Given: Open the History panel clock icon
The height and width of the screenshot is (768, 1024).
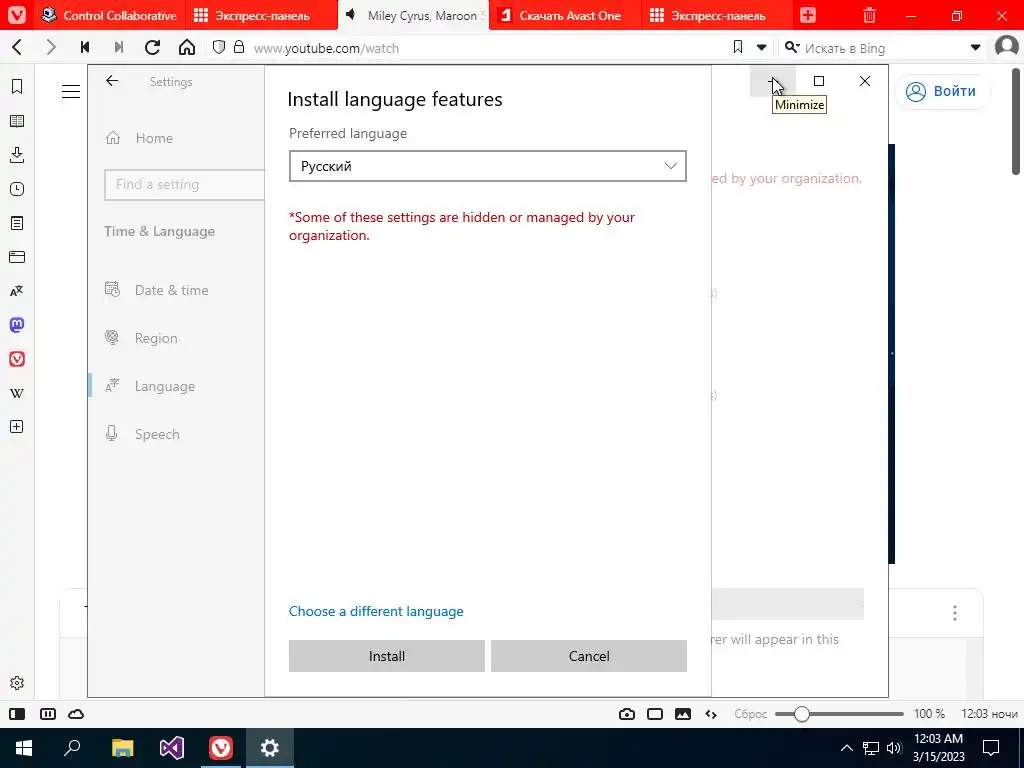Looking at the screenshot, I should point(17,189).
